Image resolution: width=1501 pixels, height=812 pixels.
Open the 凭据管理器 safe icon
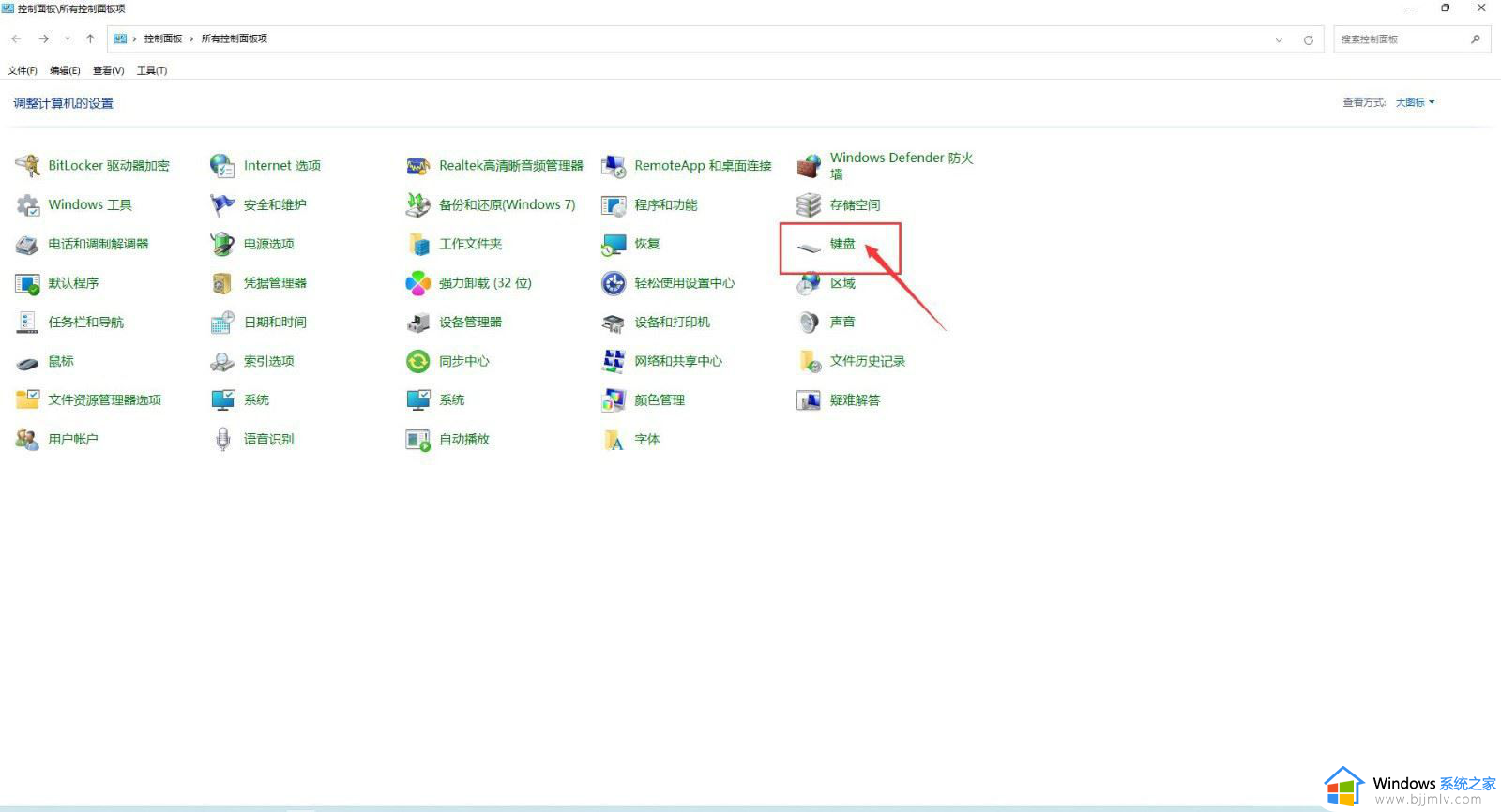pos(223,283)
